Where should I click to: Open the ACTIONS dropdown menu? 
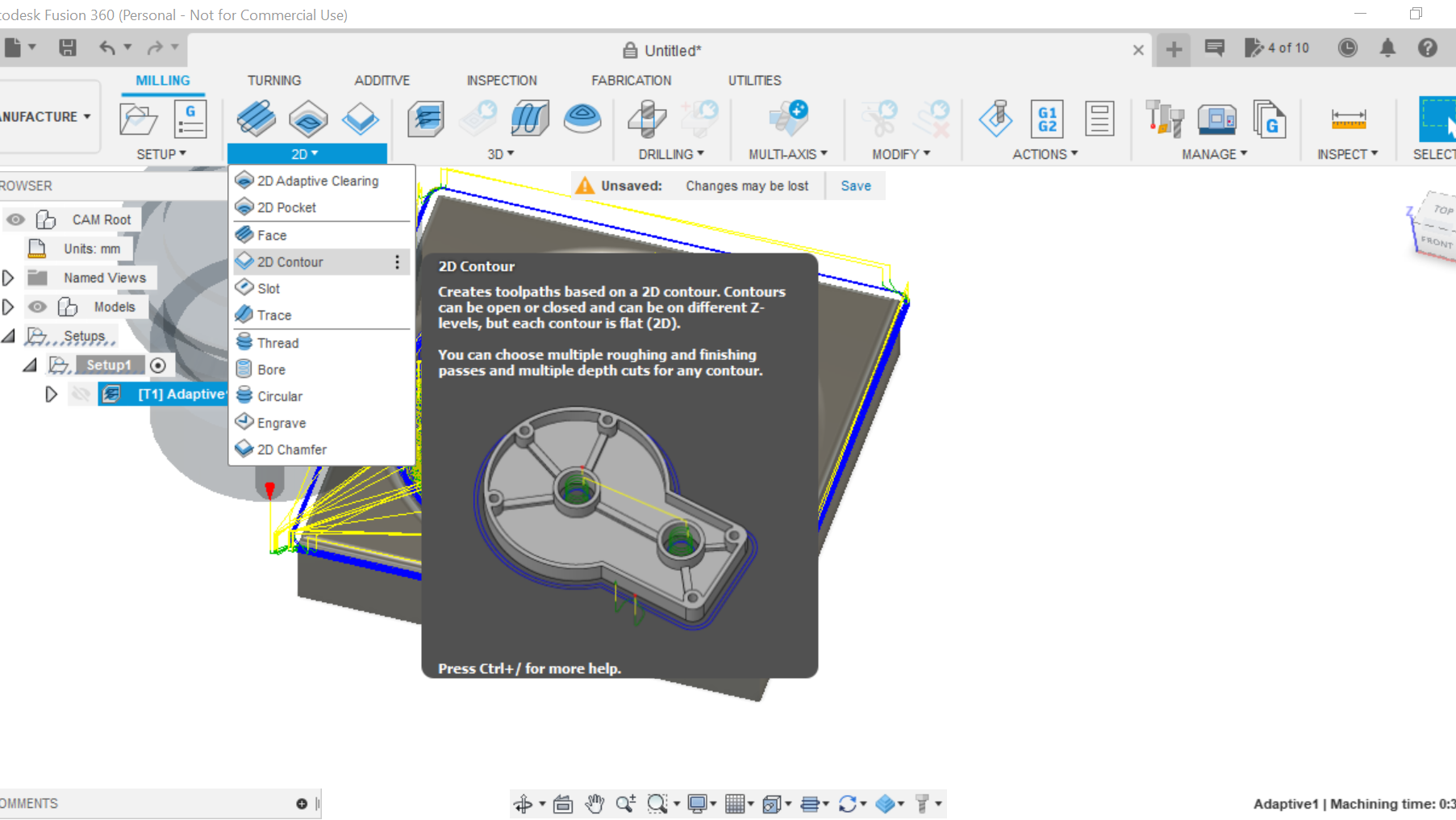pyautogui.click(x=1045, y=154)
